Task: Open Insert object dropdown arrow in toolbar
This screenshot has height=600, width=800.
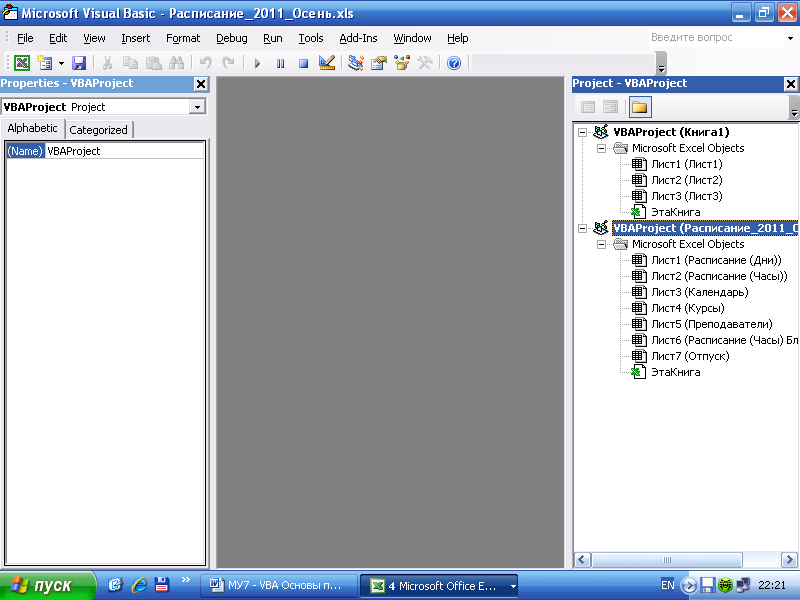Action: click(x=61, y=63)
